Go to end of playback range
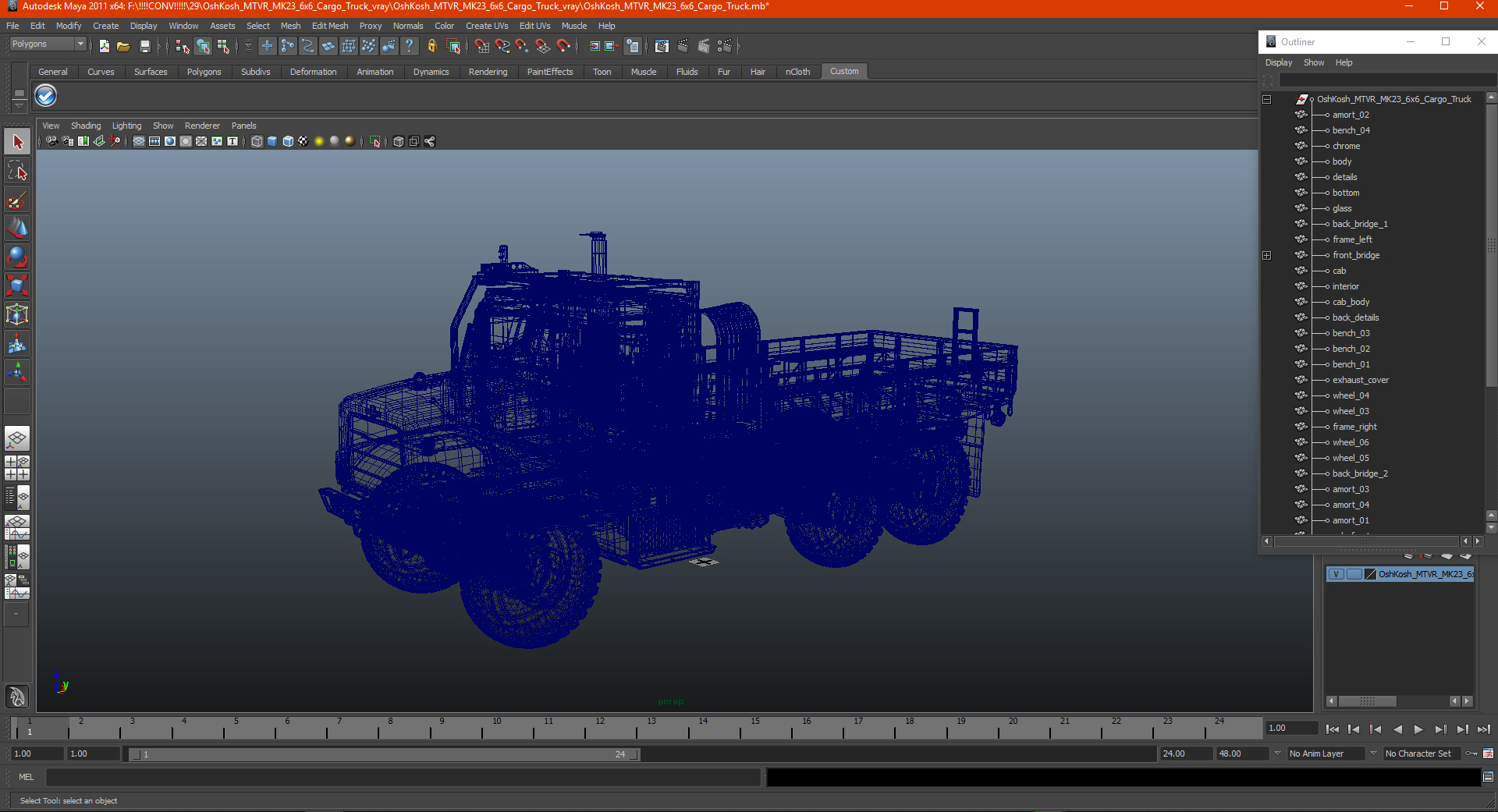Viewport: 1498px width, 812px height. (1484, 729)
